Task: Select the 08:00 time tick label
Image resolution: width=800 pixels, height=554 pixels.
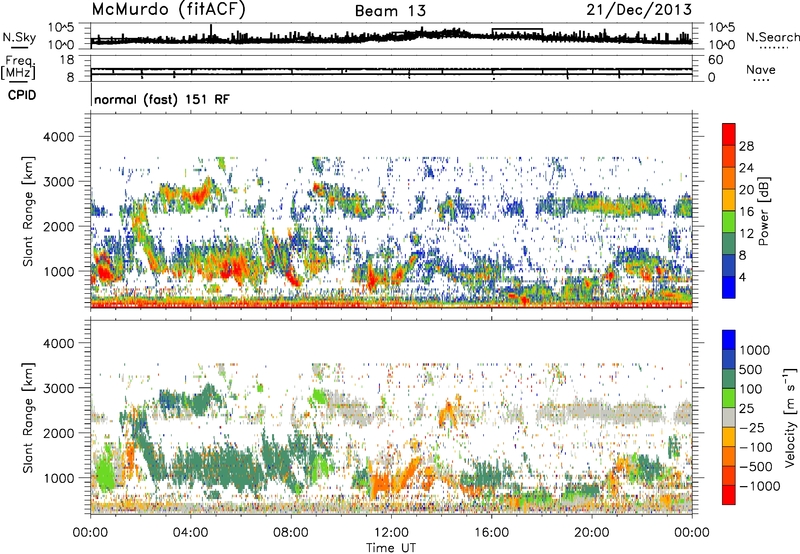Action: point(291,533)
